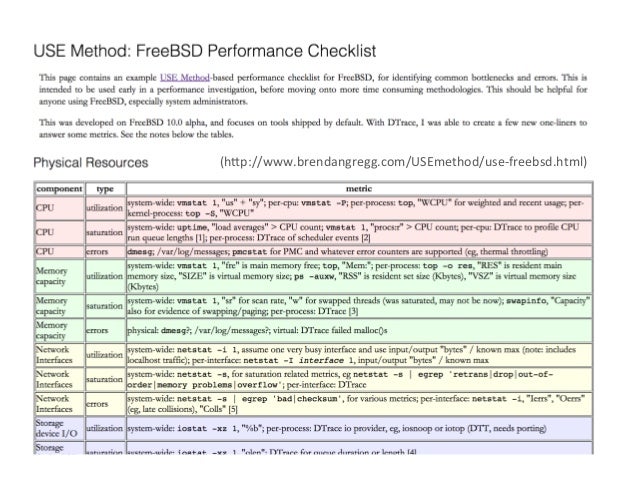
Task: Click the brendangregg.com use-freebsd URL text
Action: pyautogui.click(x=405, y=162)
